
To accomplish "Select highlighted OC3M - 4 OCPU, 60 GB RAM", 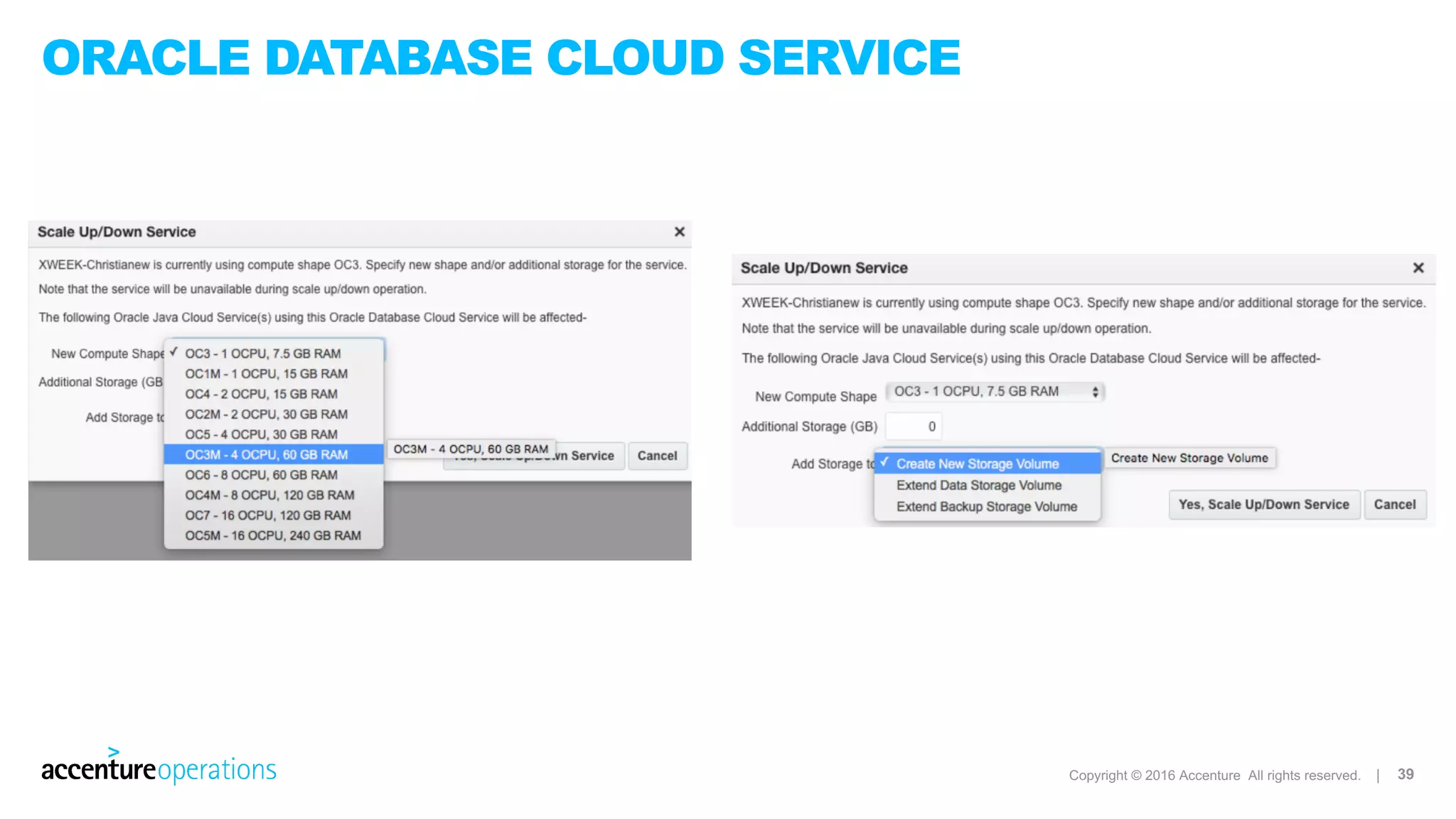I will coord(274,454).
